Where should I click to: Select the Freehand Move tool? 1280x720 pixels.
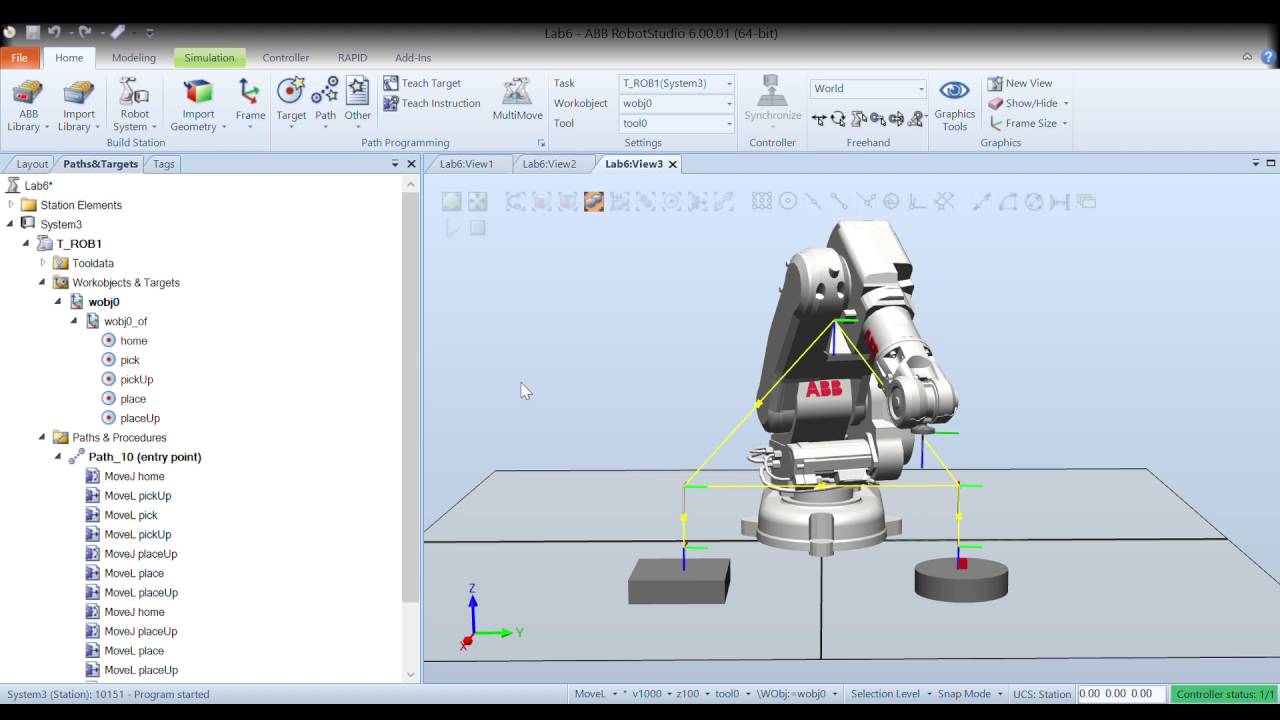point(819,119)
